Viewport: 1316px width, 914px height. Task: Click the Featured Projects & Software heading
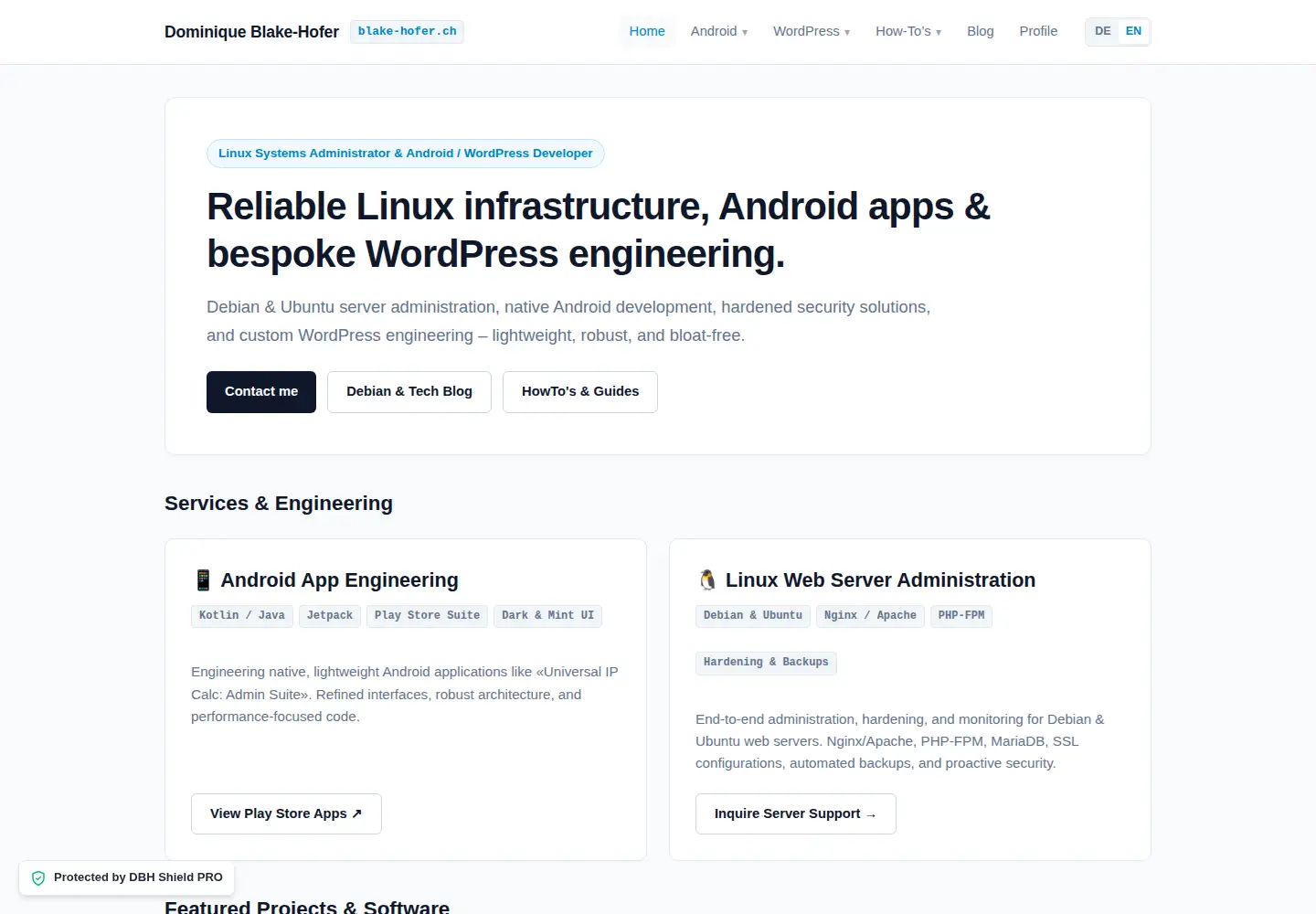(307, 908)
